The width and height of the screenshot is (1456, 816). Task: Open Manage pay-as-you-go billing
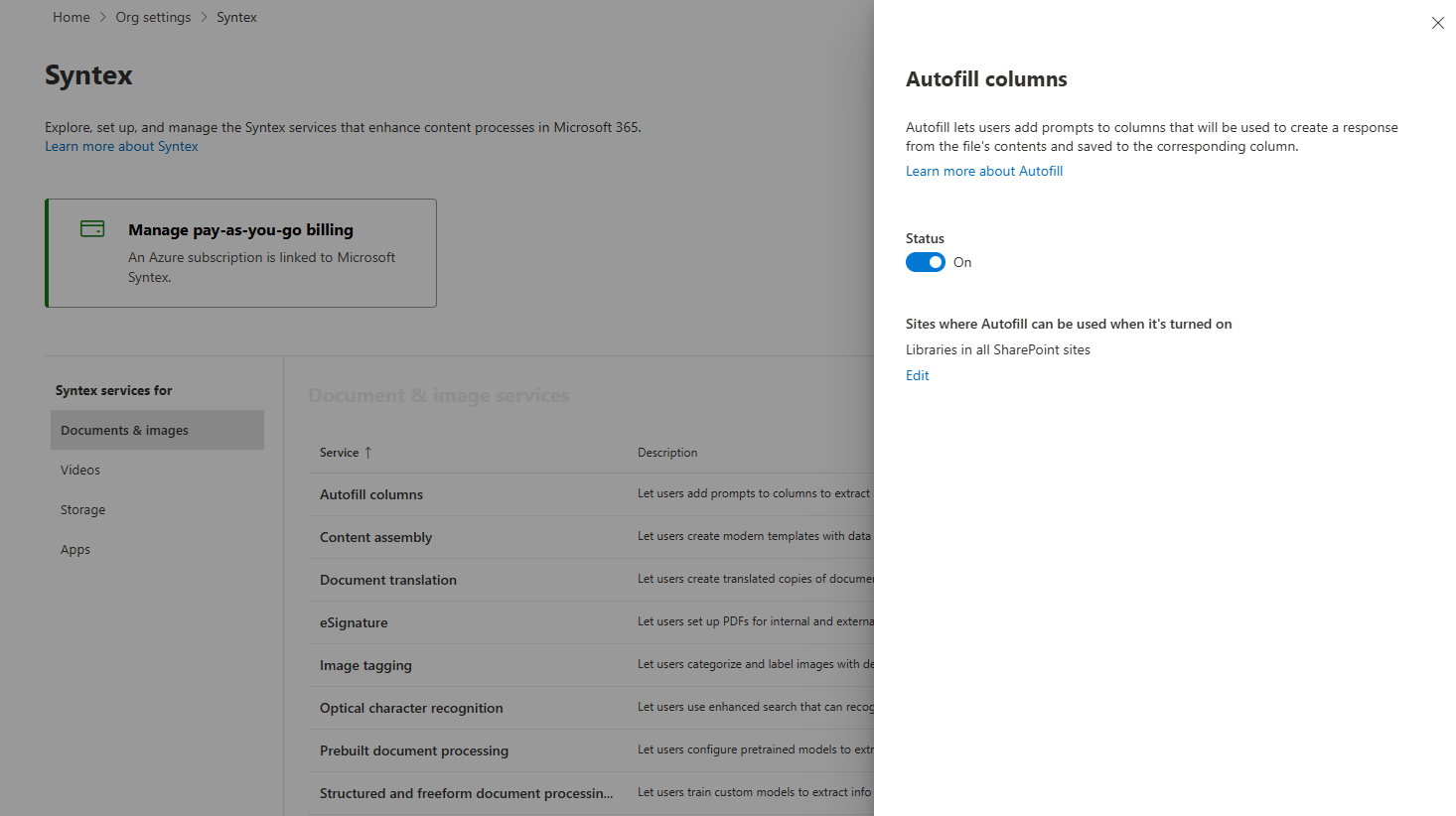pyautogui.click(x=240, y=229)
